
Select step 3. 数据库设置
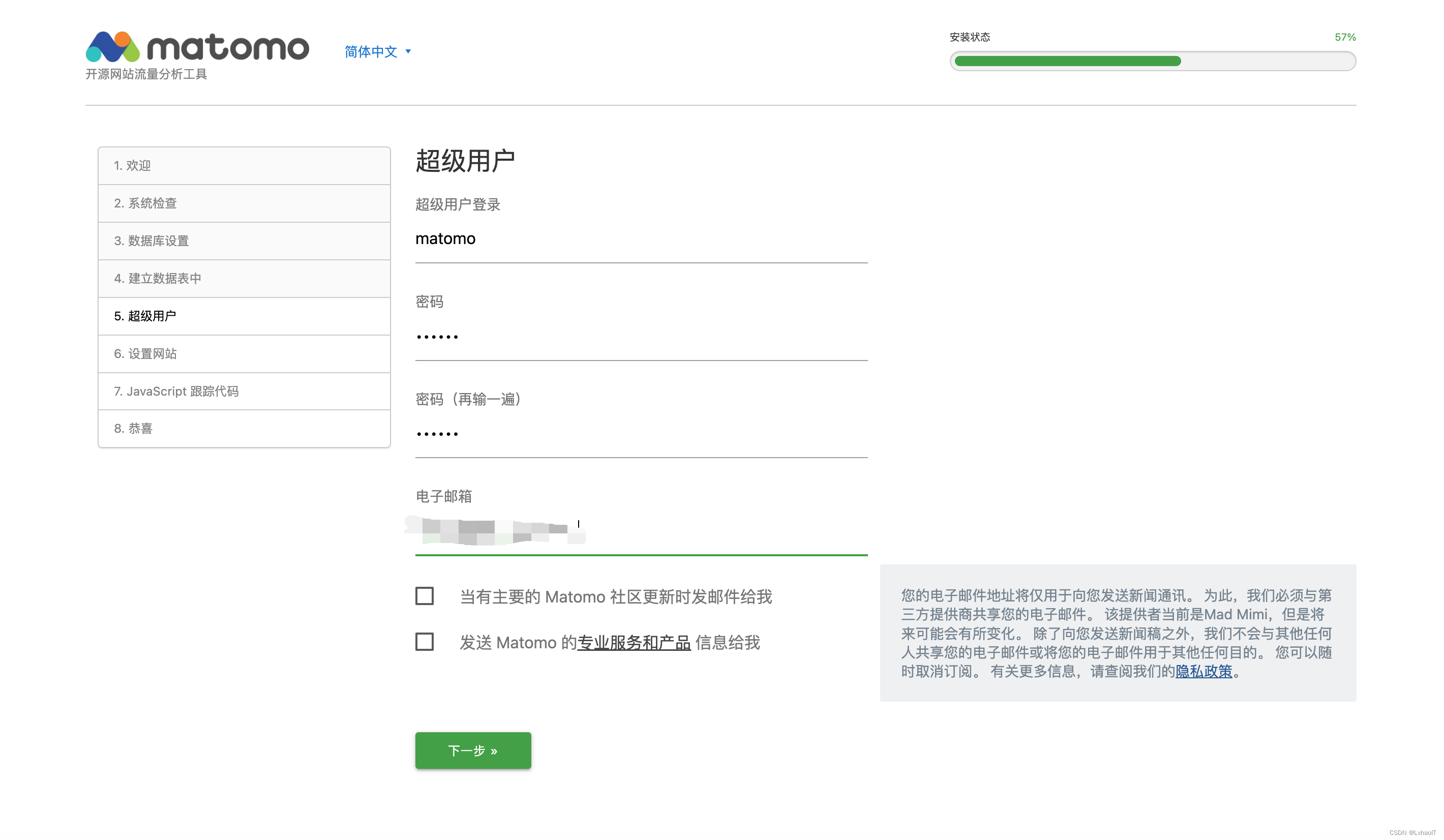point(244,241)
